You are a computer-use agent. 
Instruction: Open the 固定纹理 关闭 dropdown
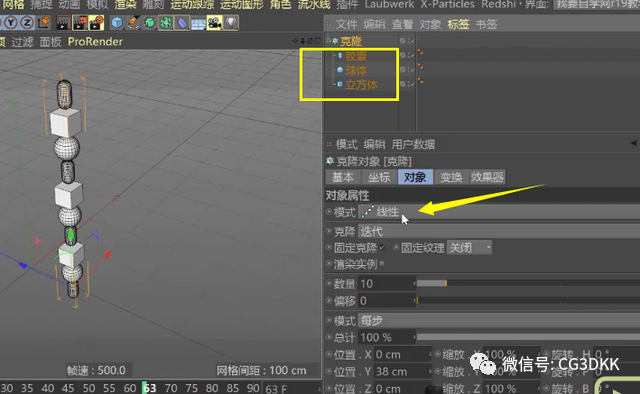pyautogui.click(x=469, y=247)
